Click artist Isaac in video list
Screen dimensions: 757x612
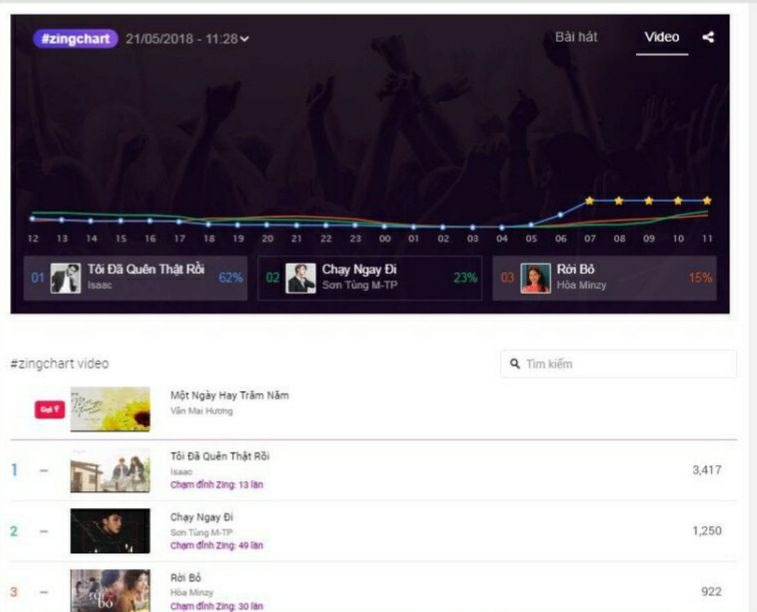point(181,472)
